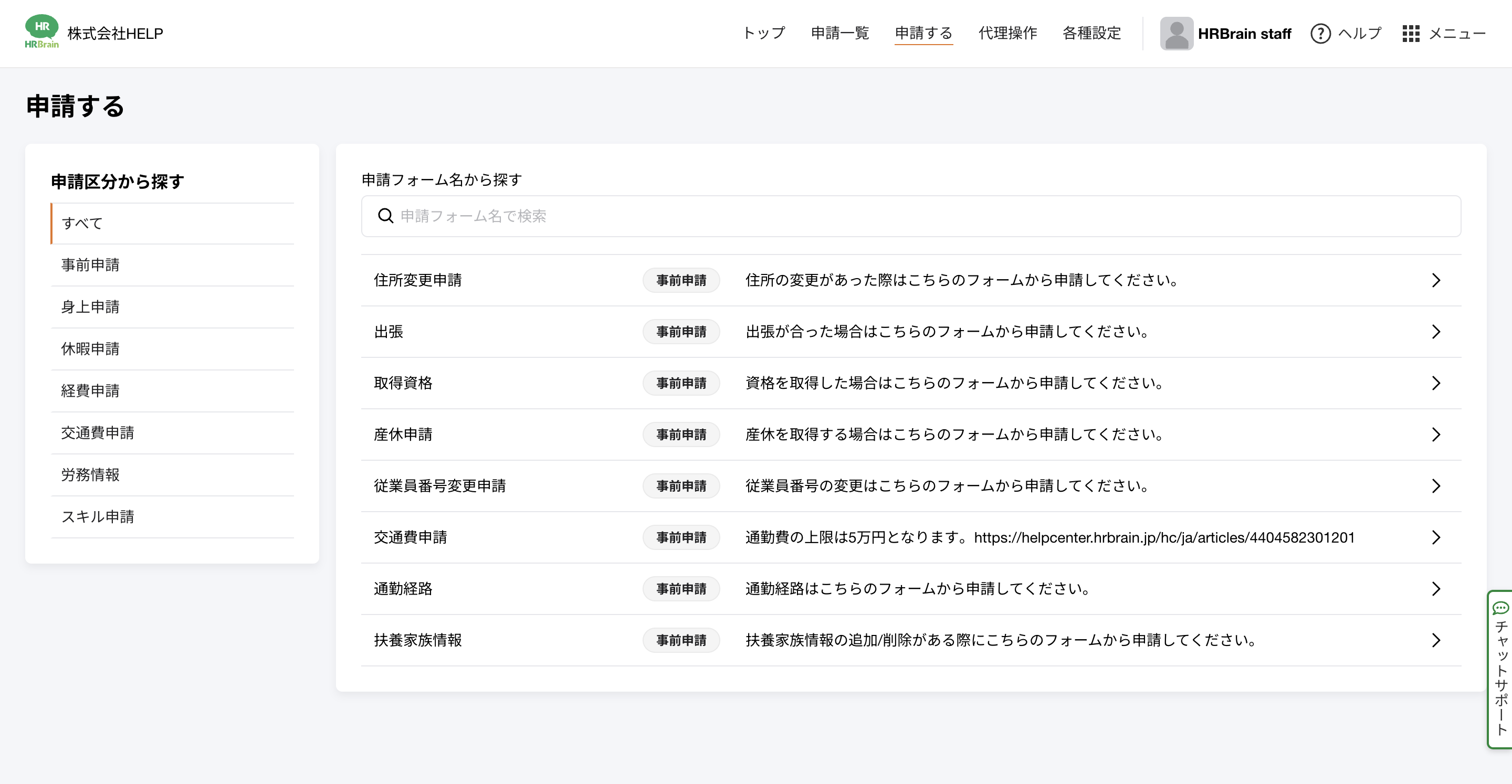This screenshot has height=784, width=1512.
Task: Open the 交通費申請 form link
Action: tap(410, 537)
